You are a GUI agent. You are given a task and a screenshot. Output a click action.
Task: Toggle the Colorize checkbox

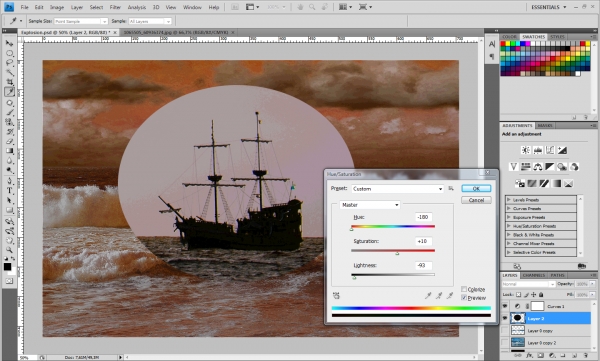[464, 289]
